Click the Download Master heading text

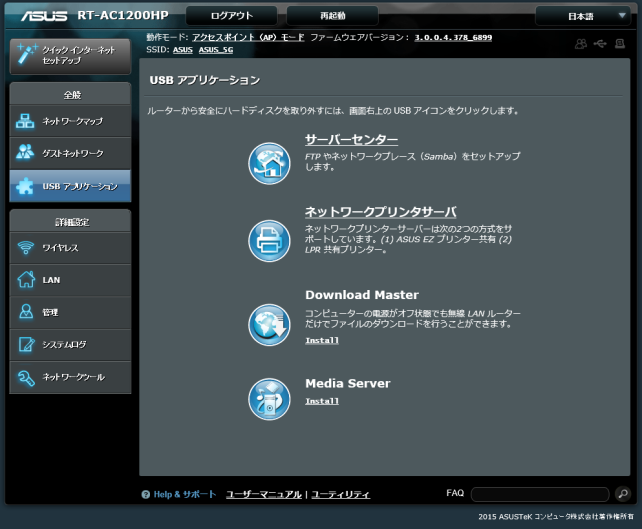tap(362, 295)
